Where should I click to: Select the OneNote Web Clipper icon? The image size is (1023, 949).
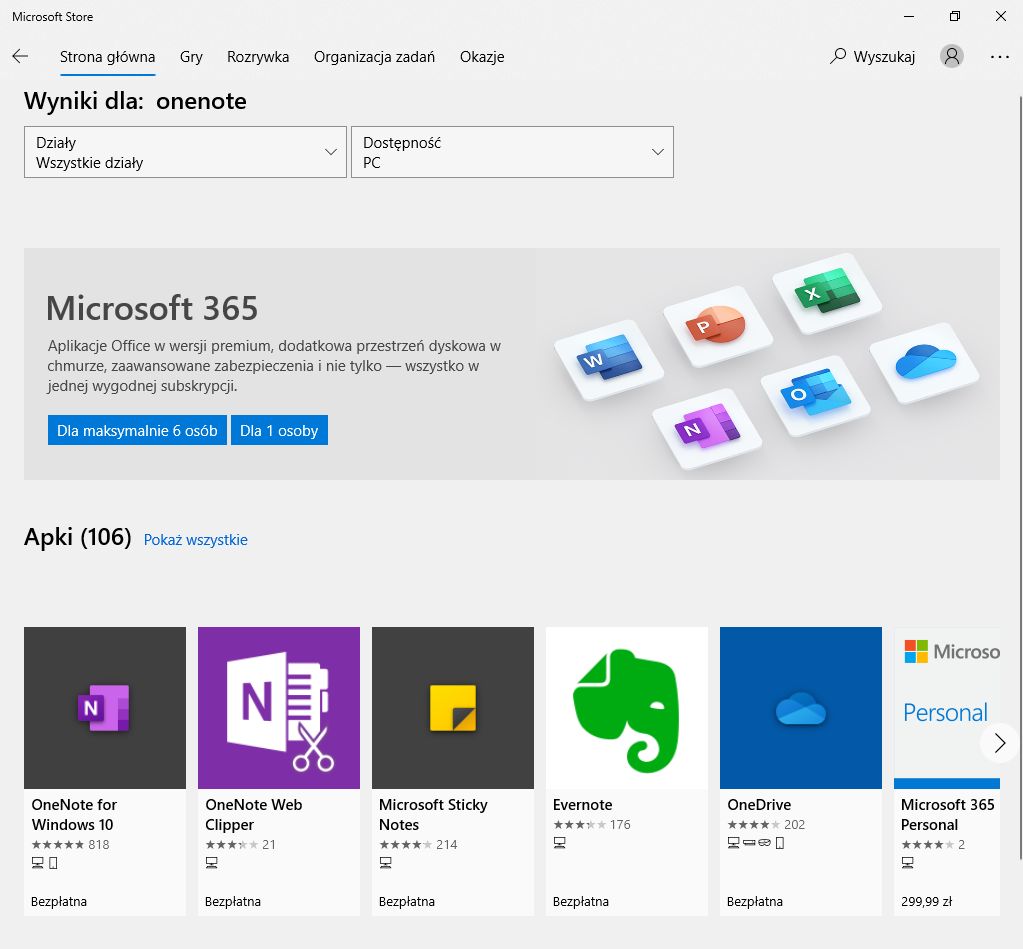tap(278, 707)
